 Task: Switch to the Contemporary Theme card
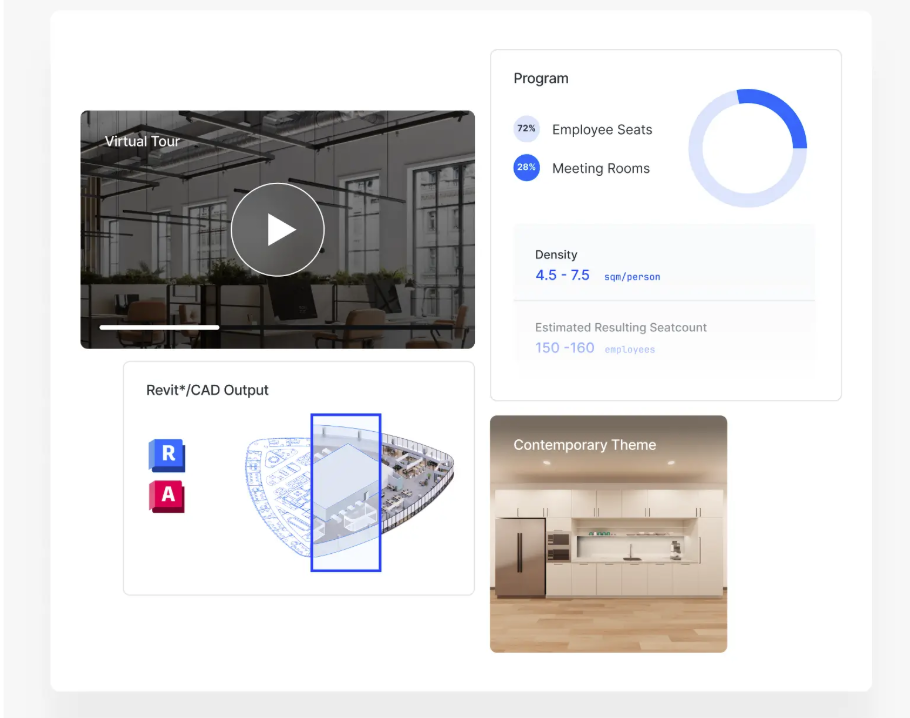(x=608, y=533)
